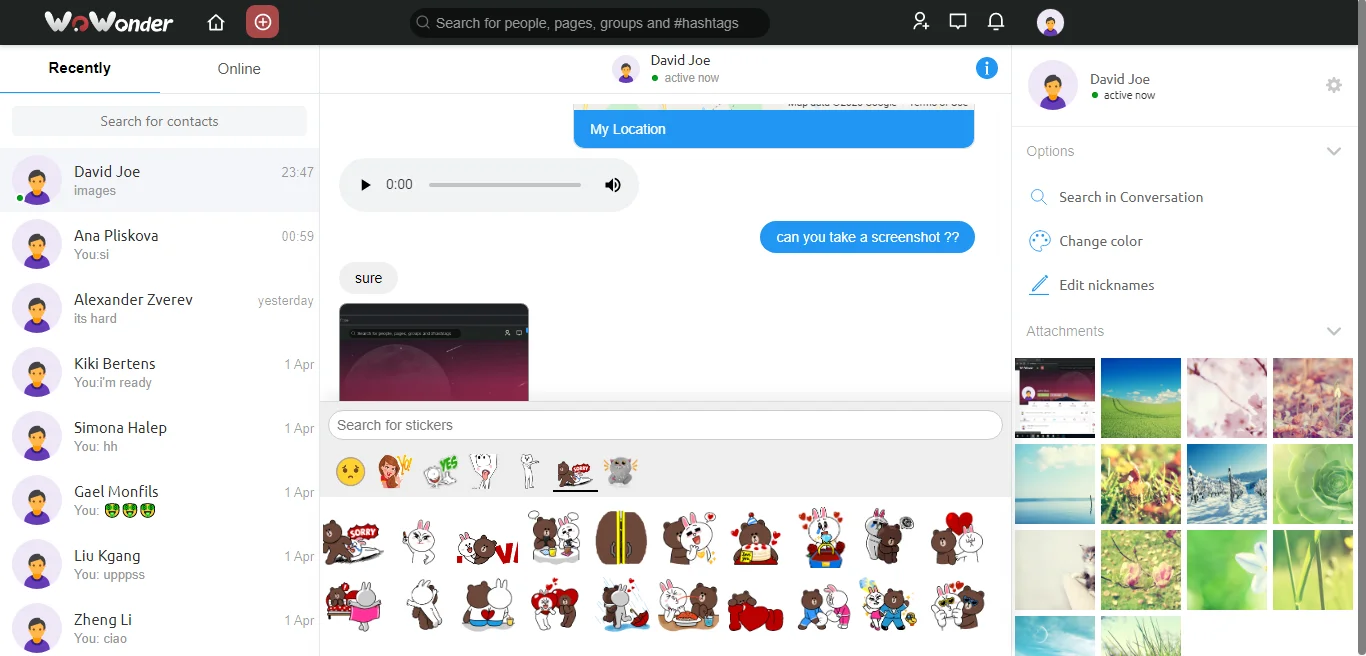This screenshot has width=1366, height=656.
Task: Open David Joe's name in chat header
Action: coord(680,60)
